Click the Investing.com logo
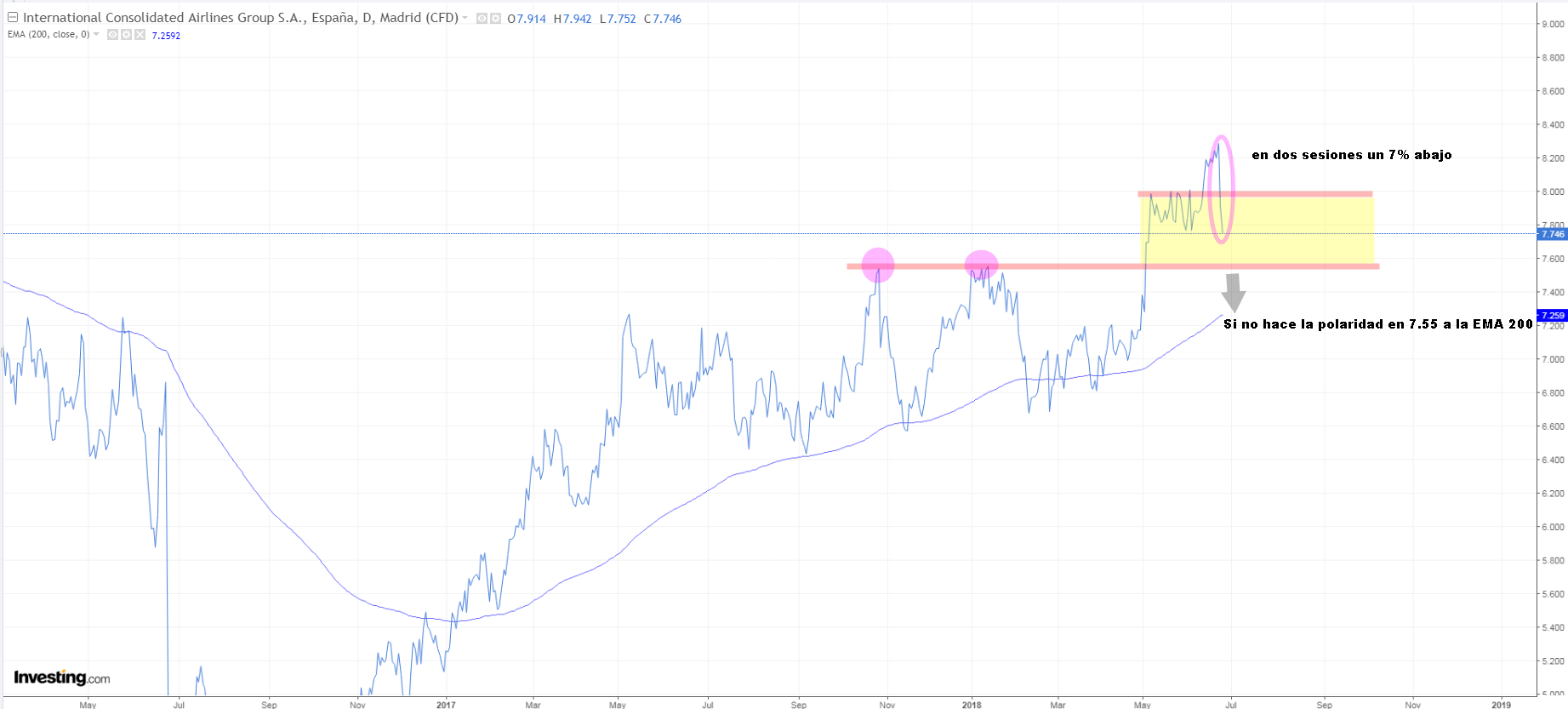This screenshot has height=709, width=1568. [x=62, y=678]
